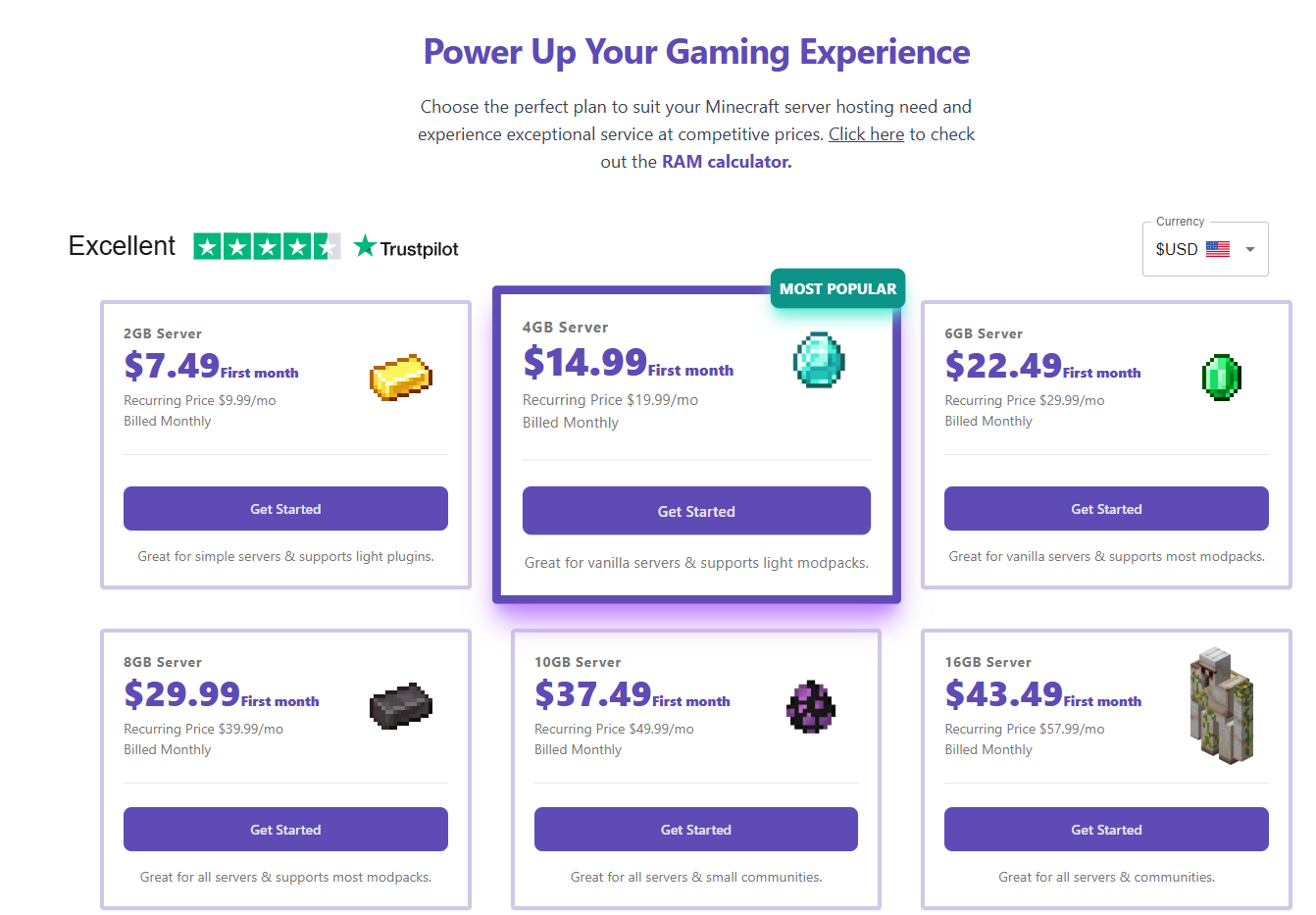
Task: Click the dragon egg icon on 10GB plan
Action: [x=811, y=707]
